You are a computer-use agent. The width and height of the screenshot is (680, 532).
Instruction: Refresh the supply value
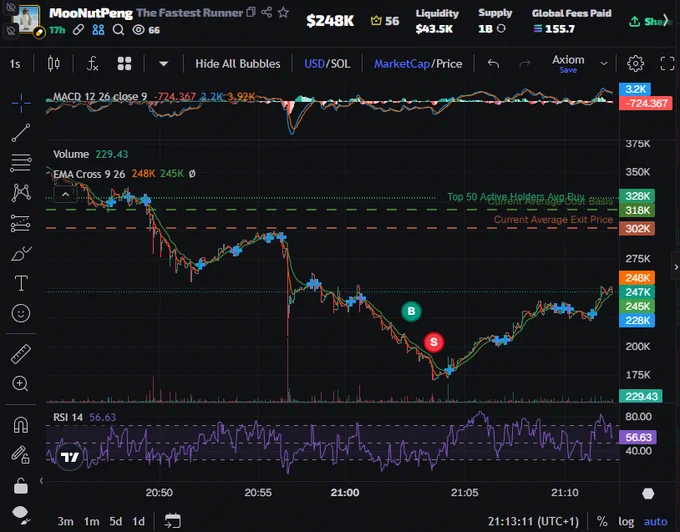point(501,29)
